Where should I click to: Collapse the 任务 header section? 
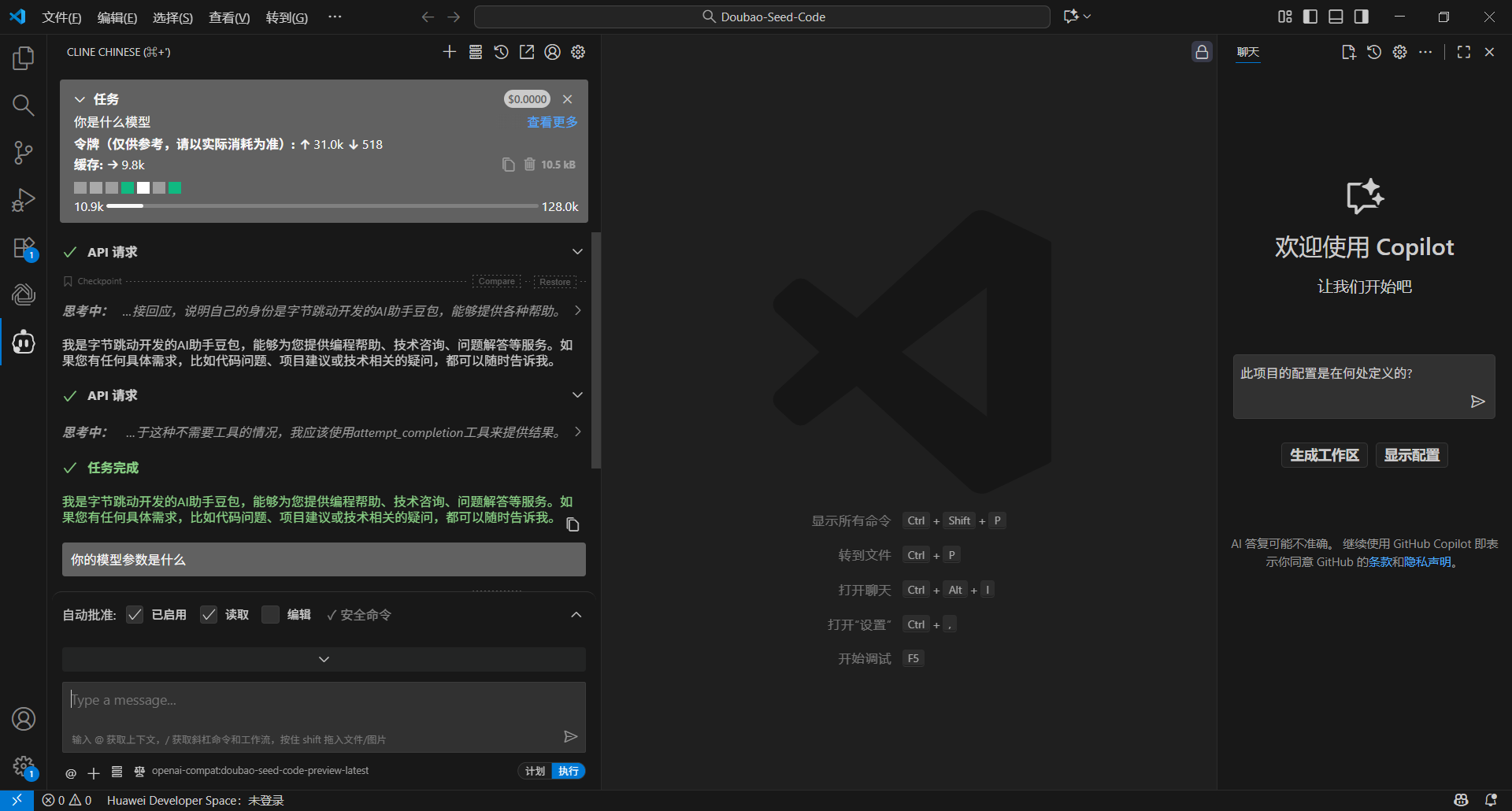tap(80, 99)
